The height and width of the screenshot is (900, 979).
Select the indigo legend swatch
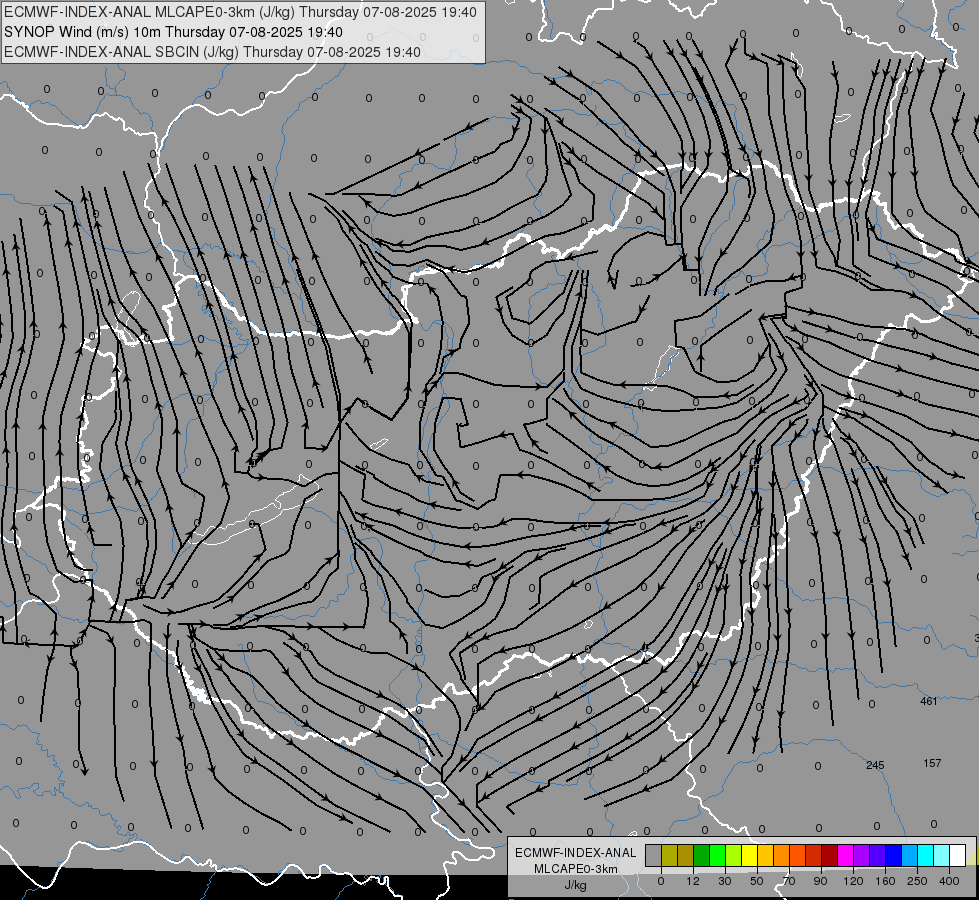pyautogui.click(x=878, y=856)
